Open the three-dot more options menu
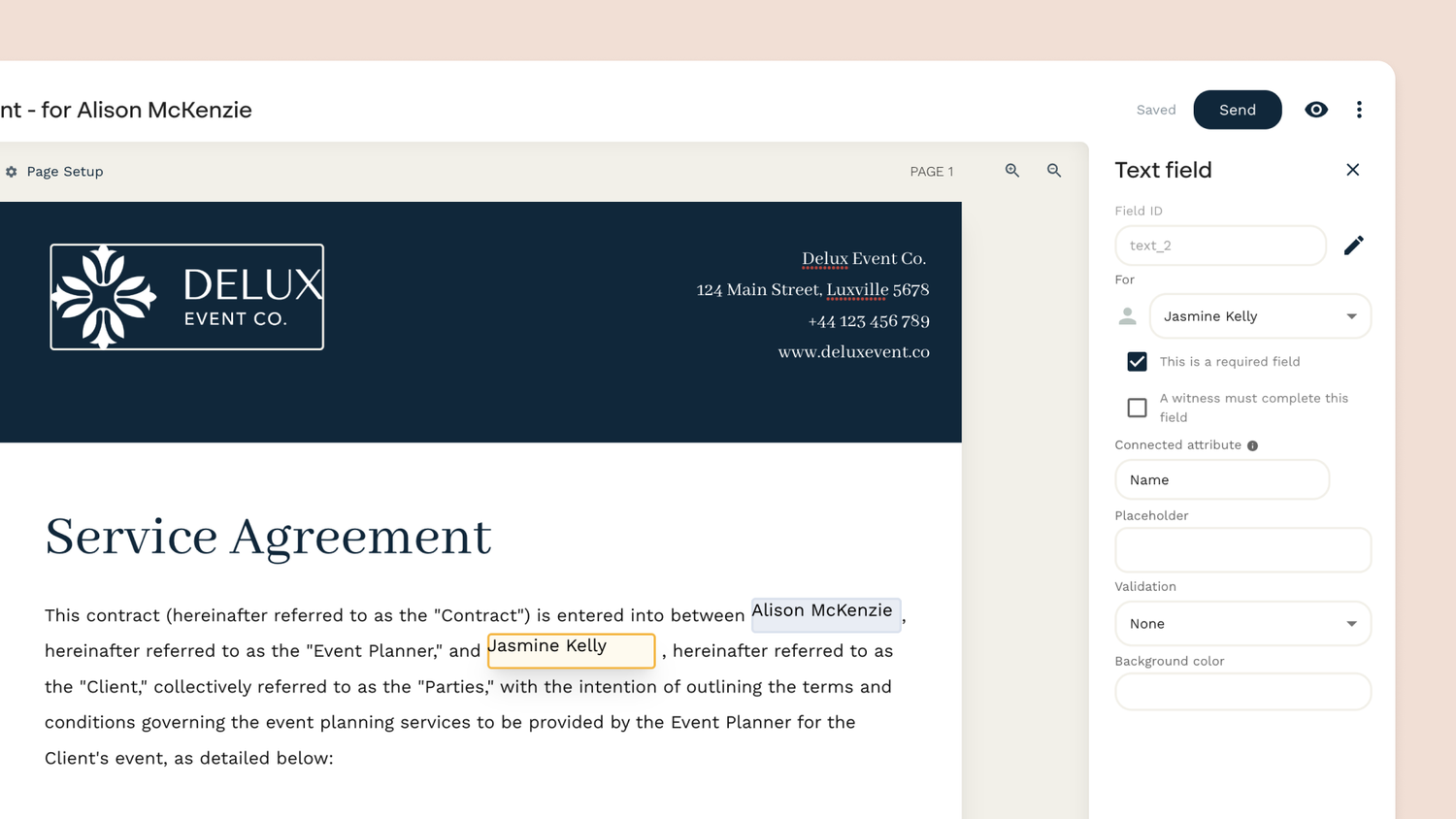The height and width of the screenshot is (819, 1456). pos(1359,110)
